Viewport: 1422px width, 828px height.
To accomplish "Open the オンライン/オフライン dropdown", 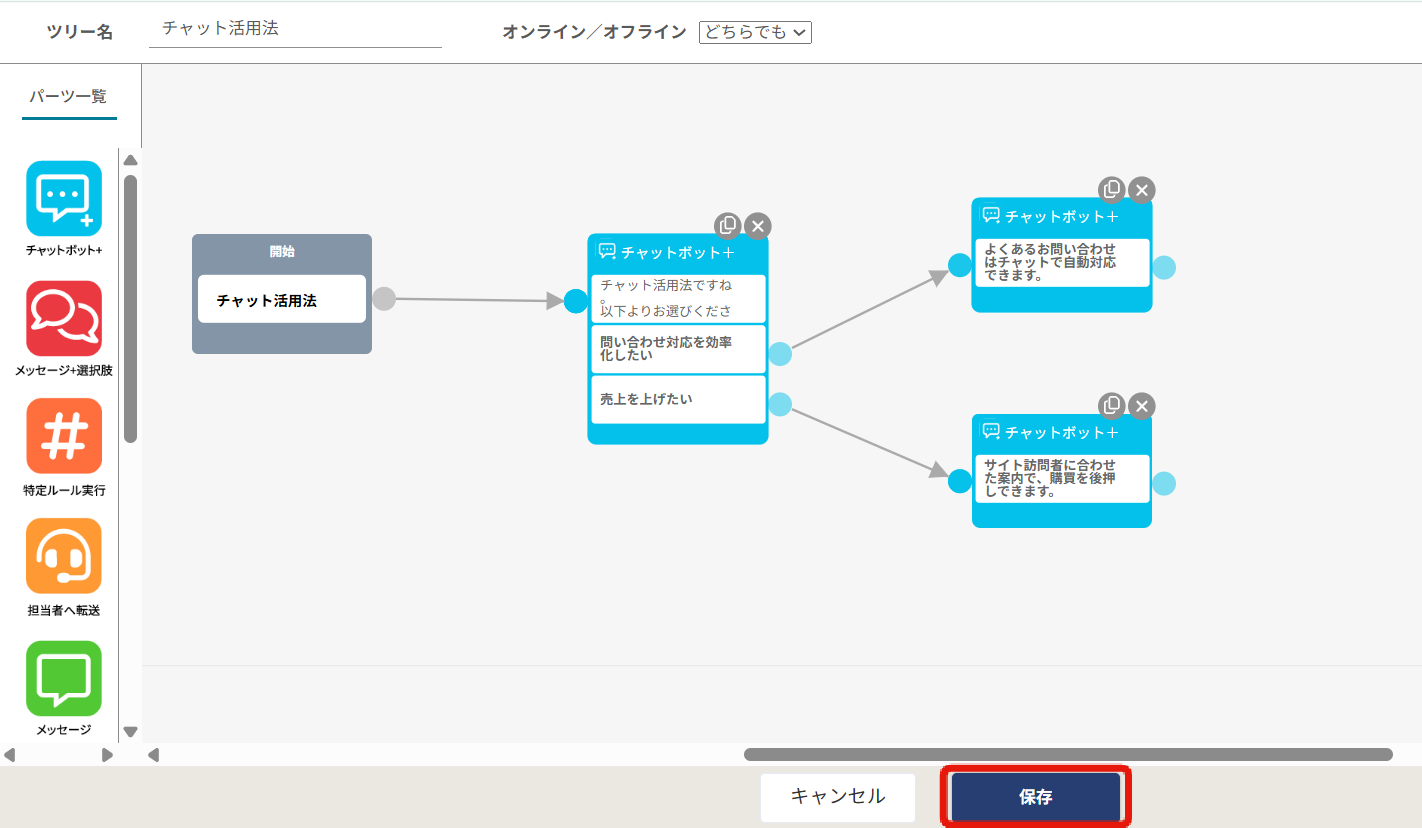I will [x=755, y=32].
